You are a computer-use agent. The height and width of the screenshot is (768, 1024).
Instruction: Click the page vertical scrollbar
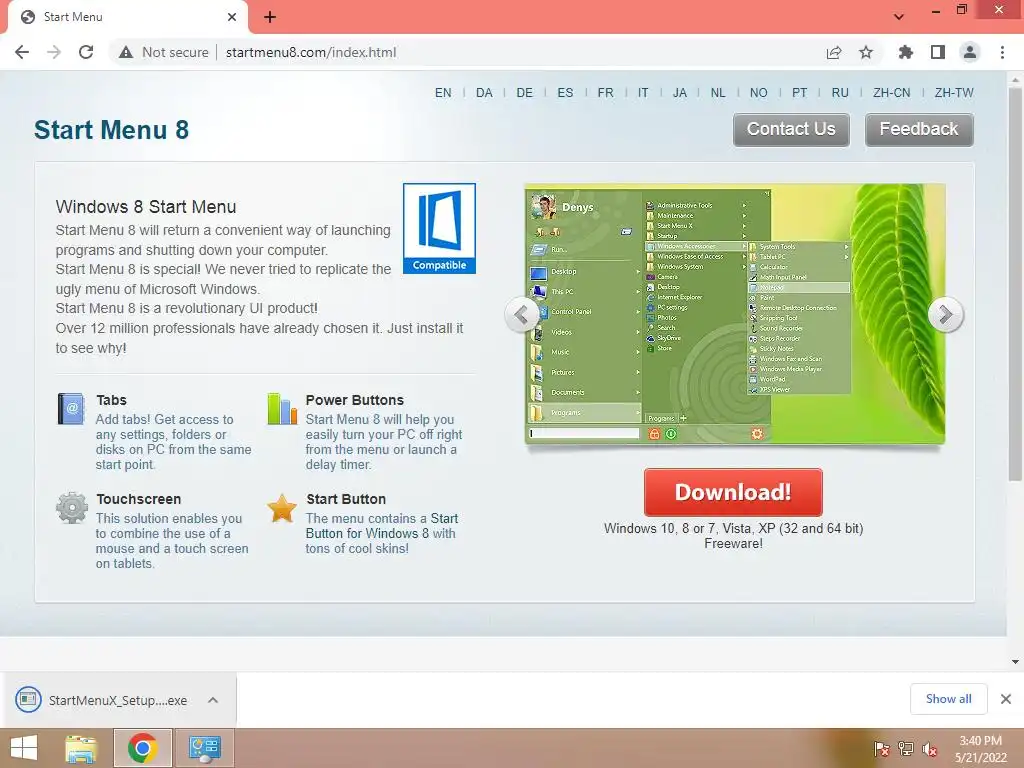point(1015,284)
